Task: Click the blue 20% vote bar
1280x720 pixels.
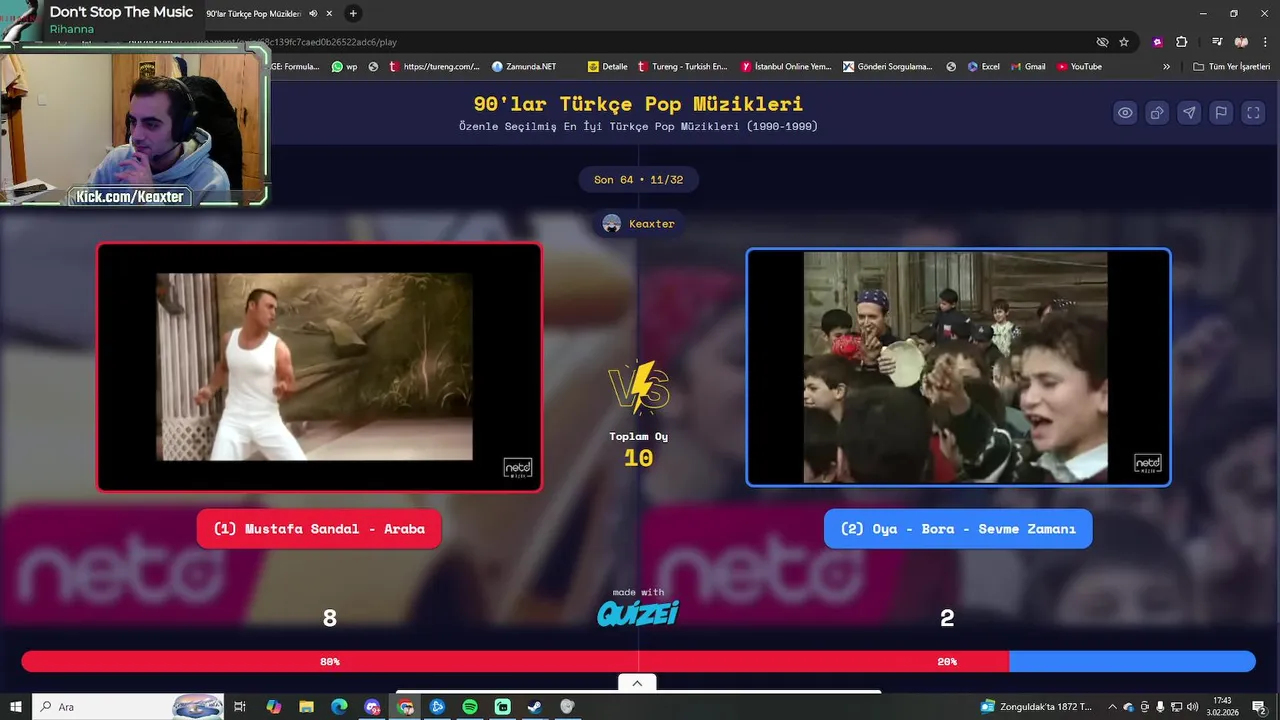Action: pyautogui.click(x=1132, y=662)
